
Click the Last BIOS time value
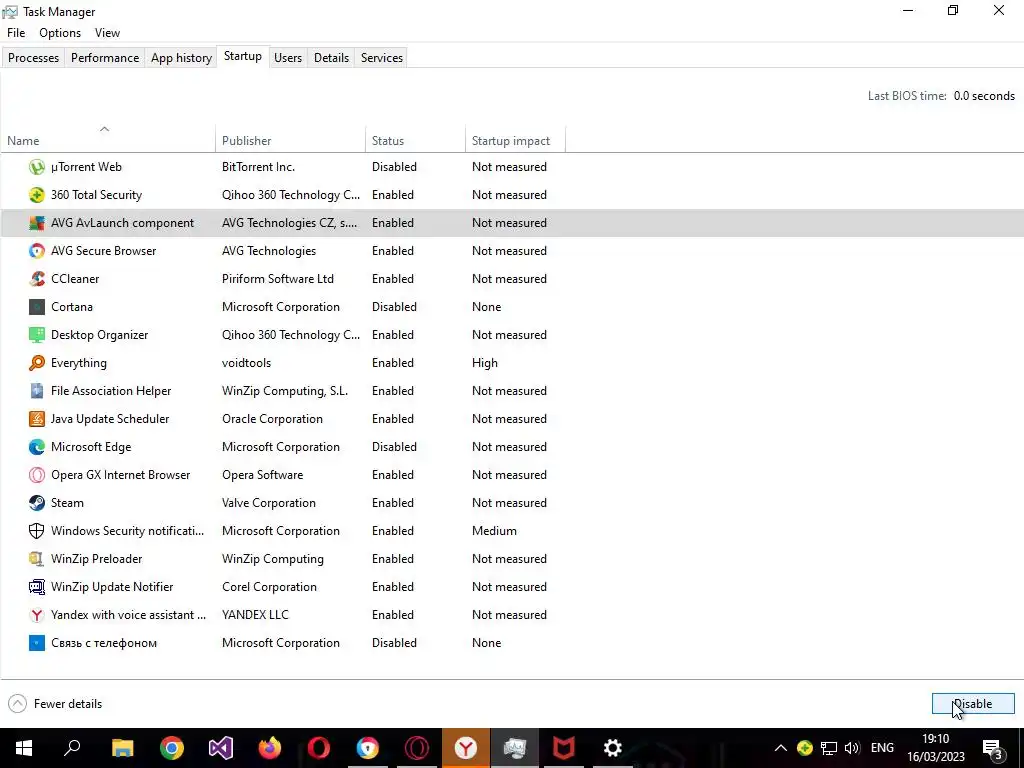[984, 96]
